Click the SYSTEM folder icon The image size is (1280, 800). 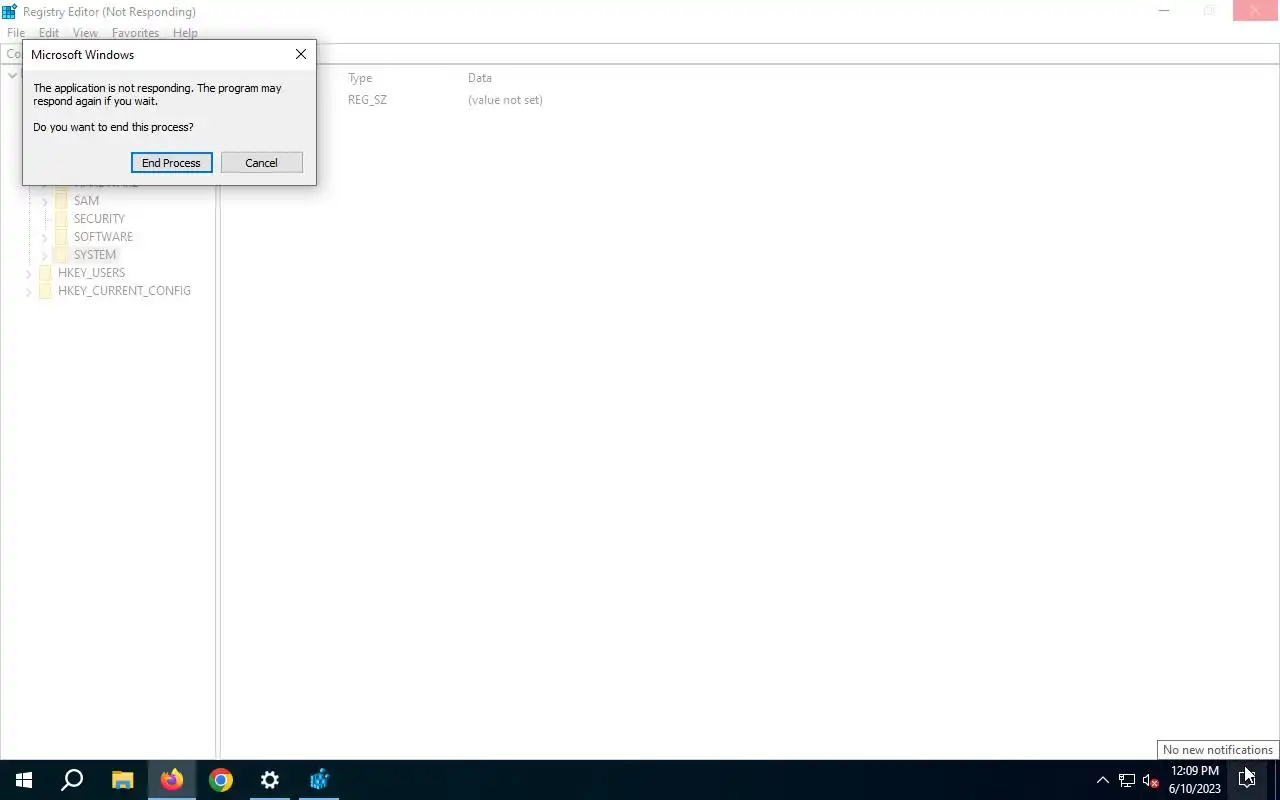61,255
